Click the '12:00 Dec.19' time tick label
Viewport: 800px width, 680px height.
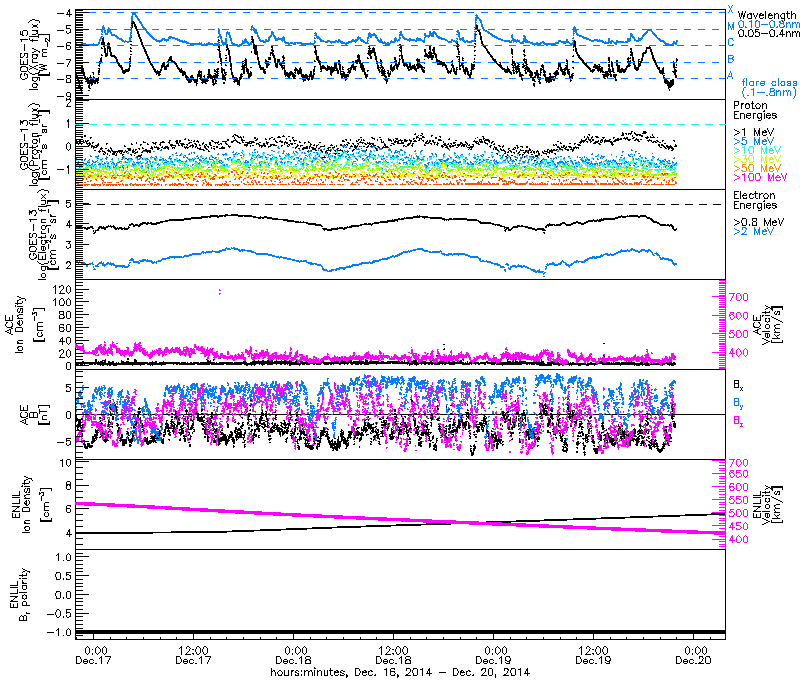593,655
